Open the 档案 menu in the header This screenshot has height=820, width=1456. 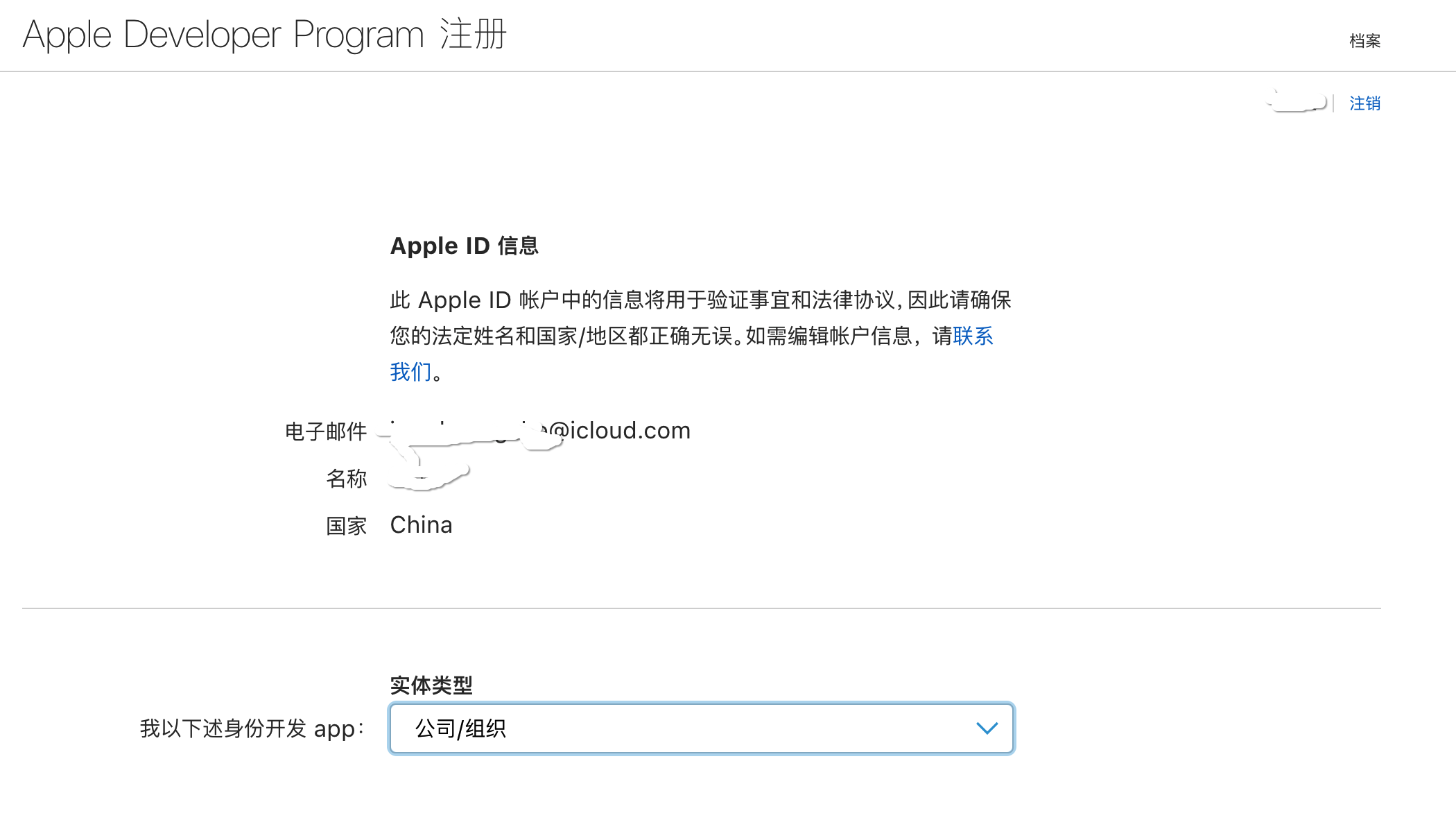point(1364,41)
